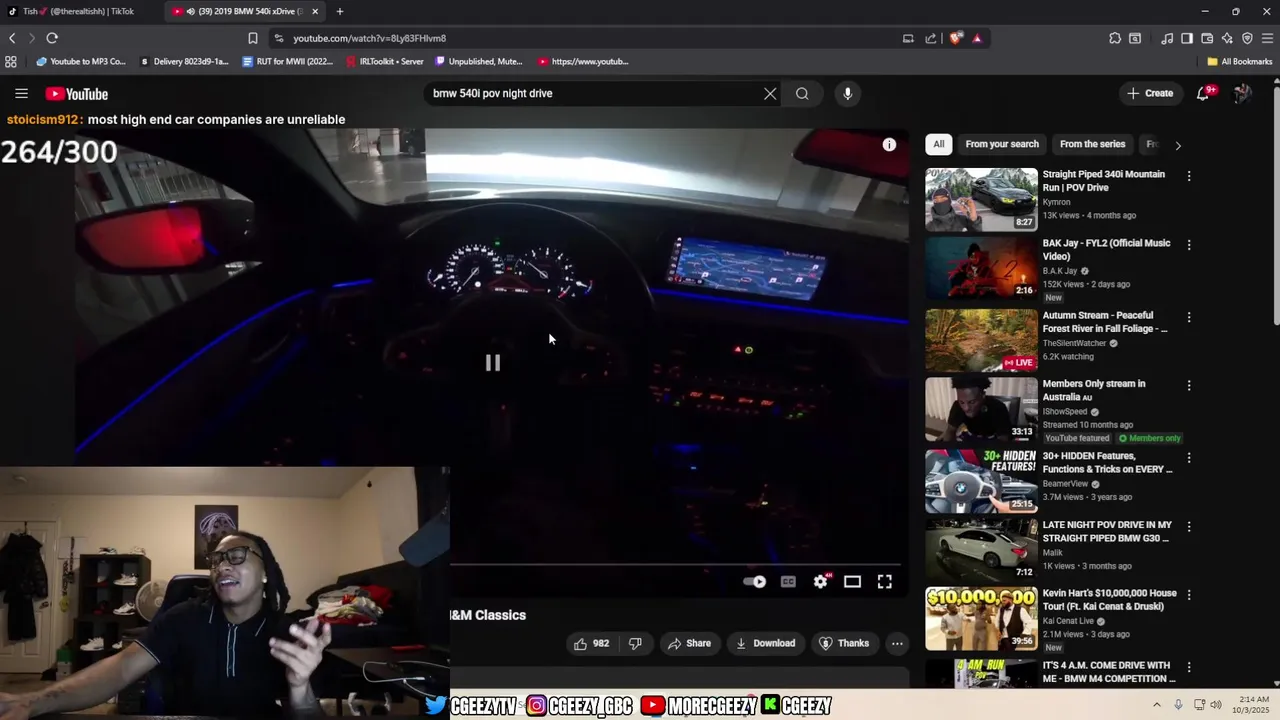Open Brave Wallet icon

click(x=1207, y=38)
